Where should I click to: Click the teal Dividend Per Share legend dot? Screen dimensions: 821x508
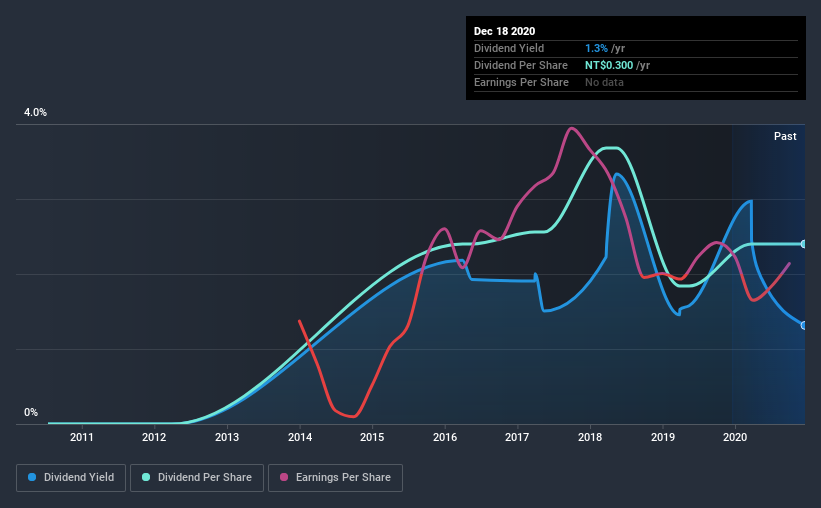coord(146,477)
